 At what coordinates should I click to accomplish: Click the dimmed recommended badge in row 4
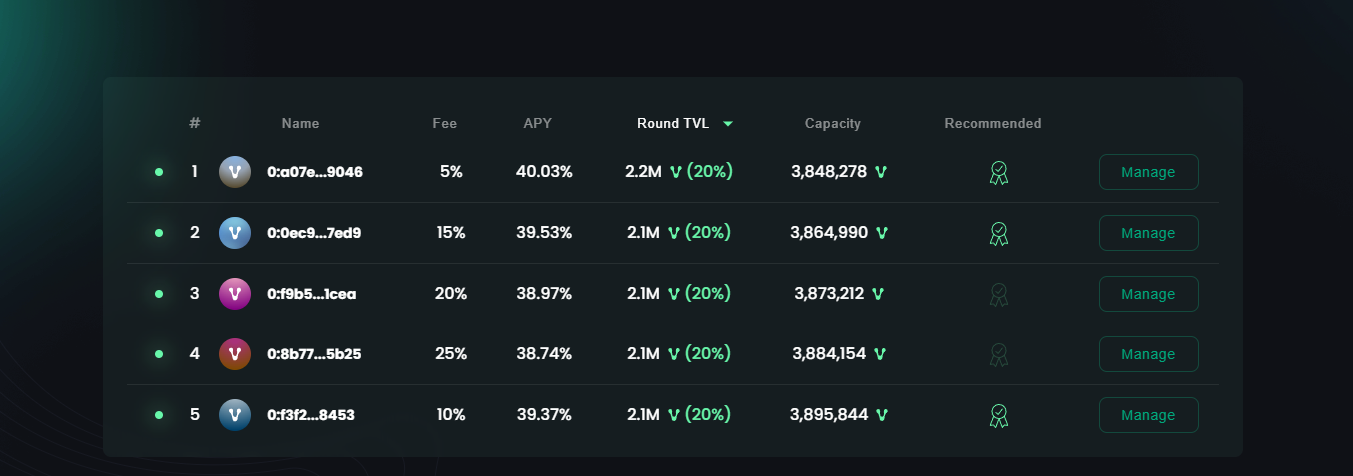click(x=998, y=354)
